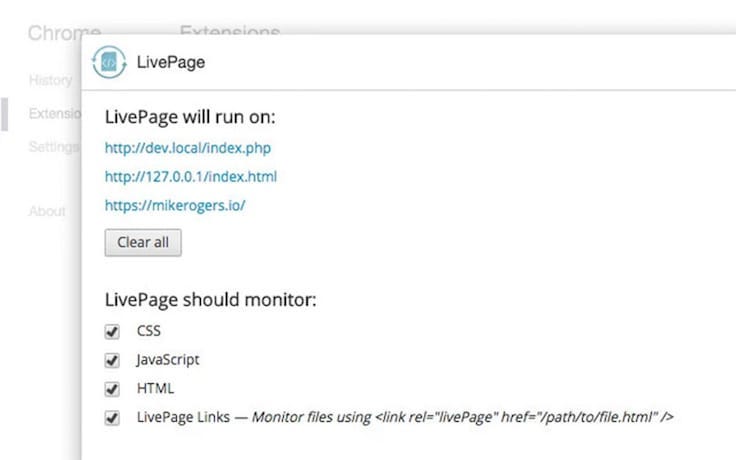Select Extensions in Chrome sidebar

54,114
